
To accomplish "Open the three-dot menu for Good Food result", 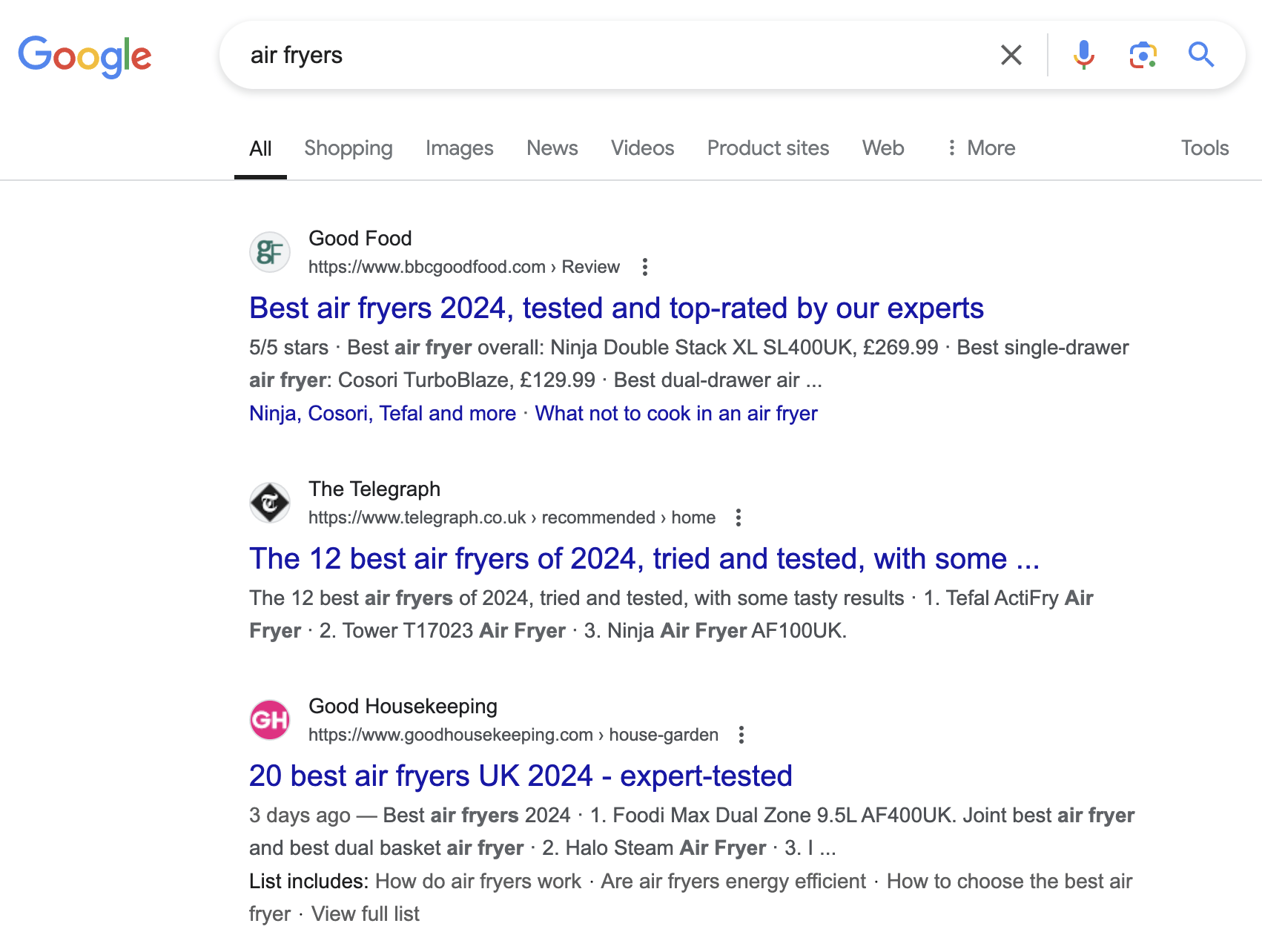I will point(644,268).
